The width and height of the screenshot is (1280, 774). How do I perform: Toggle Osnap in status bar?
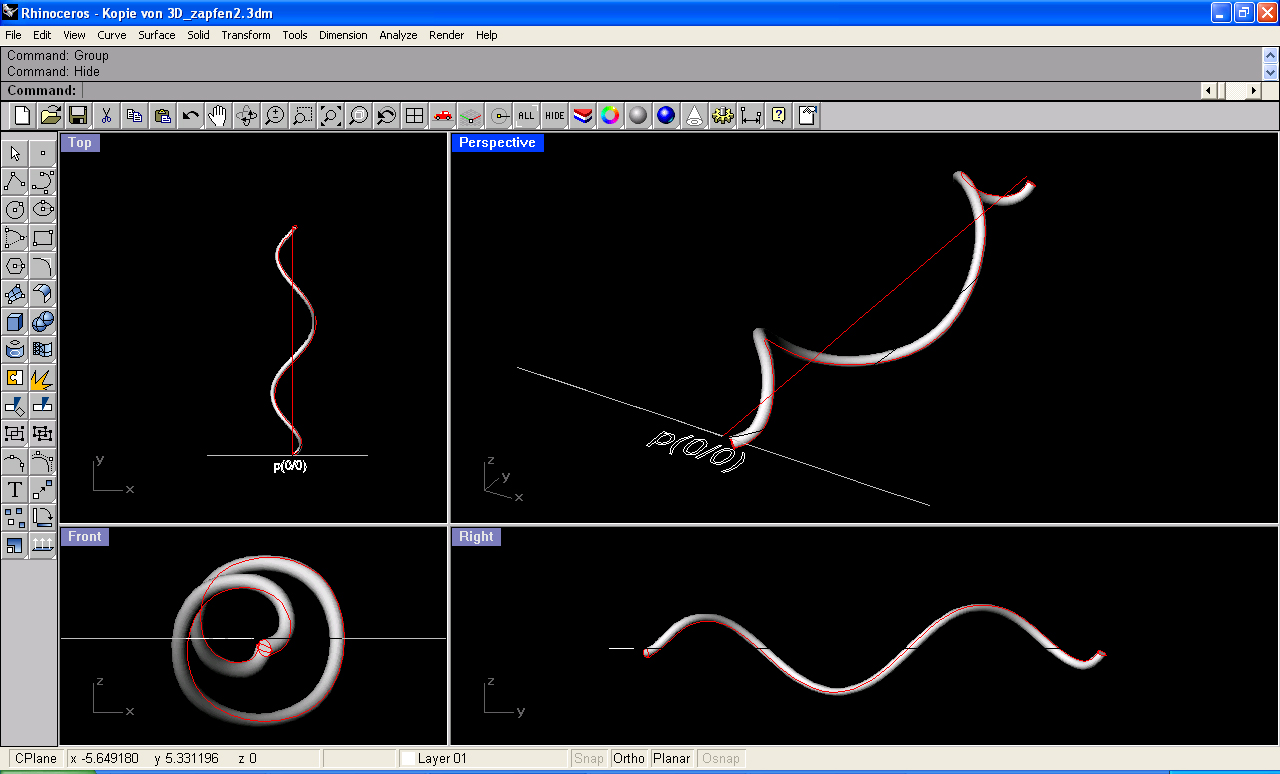[721, 759]
